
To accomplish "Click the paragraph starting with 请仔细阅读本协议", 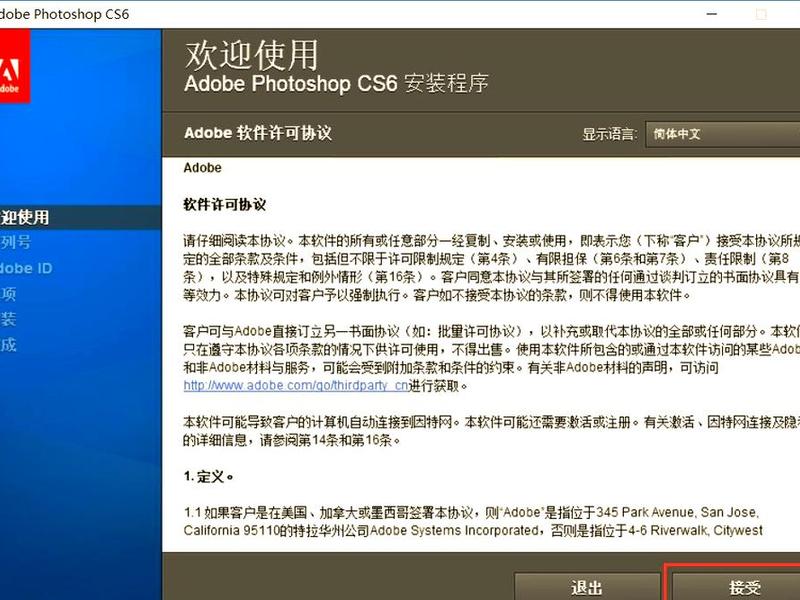I will tap(491, 268).
